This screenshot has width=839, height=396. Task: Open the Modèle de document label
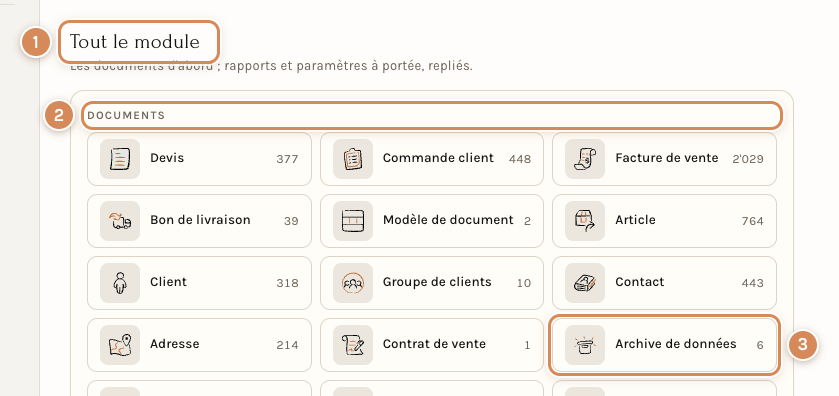(x=448, y=220)
